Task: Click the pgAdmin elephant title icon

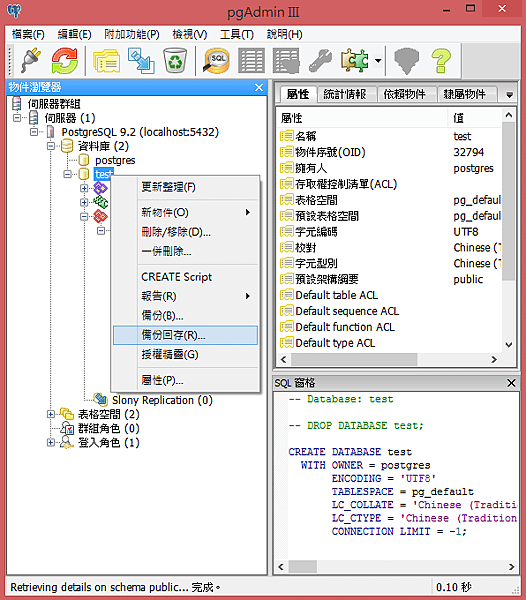Action: click(14, 11)
